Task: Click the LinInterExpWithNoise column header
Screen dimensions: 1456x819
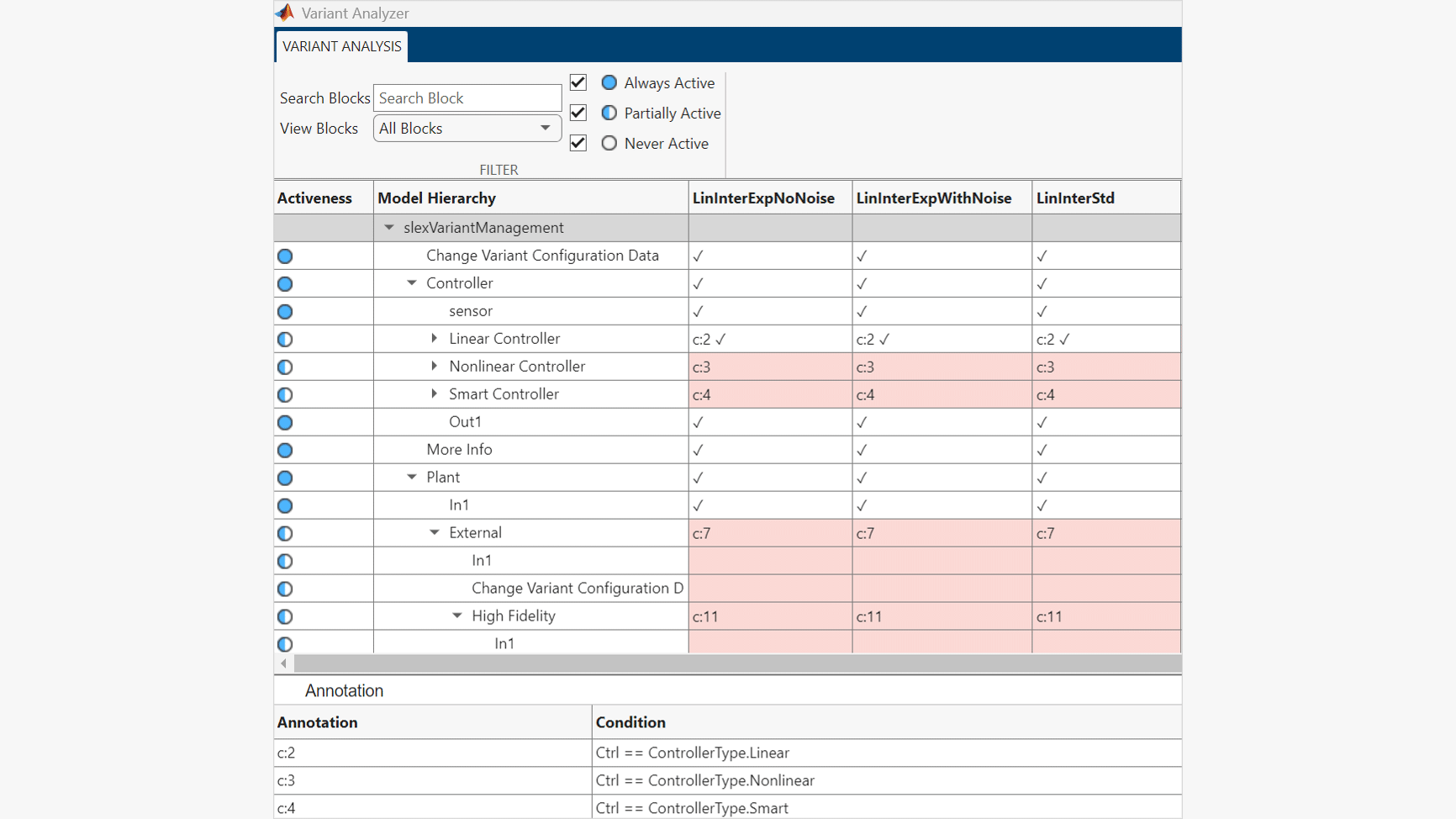Action: tap(942, 198)
